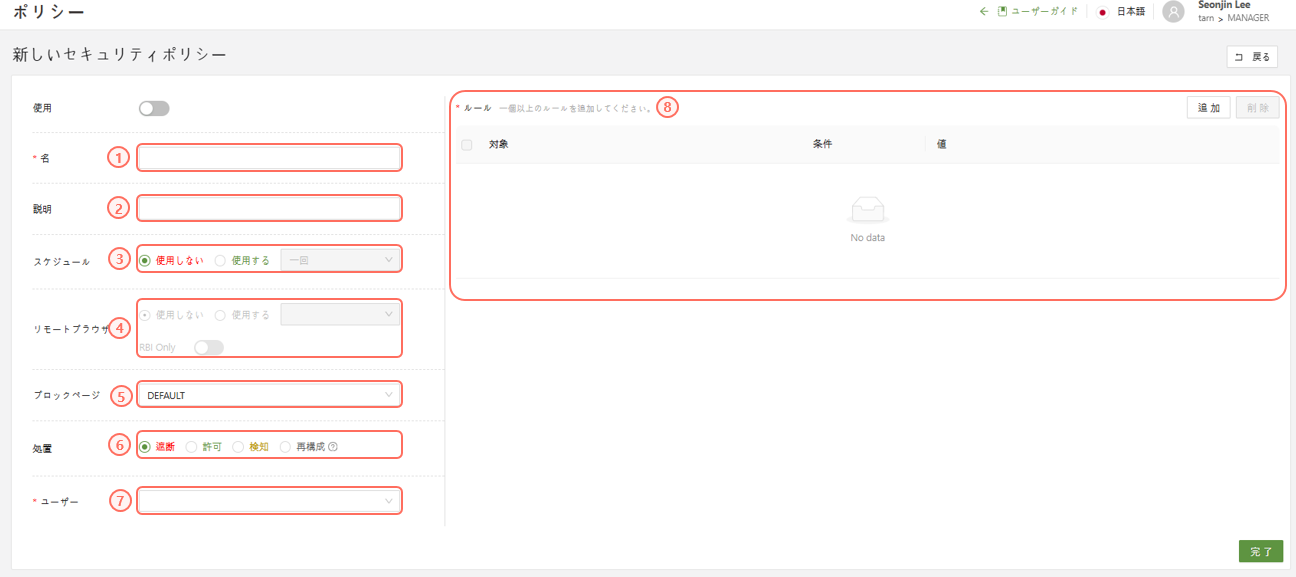Click the user avatar icon
This screenshot has width=1296, height=577.
[1173, 12]
